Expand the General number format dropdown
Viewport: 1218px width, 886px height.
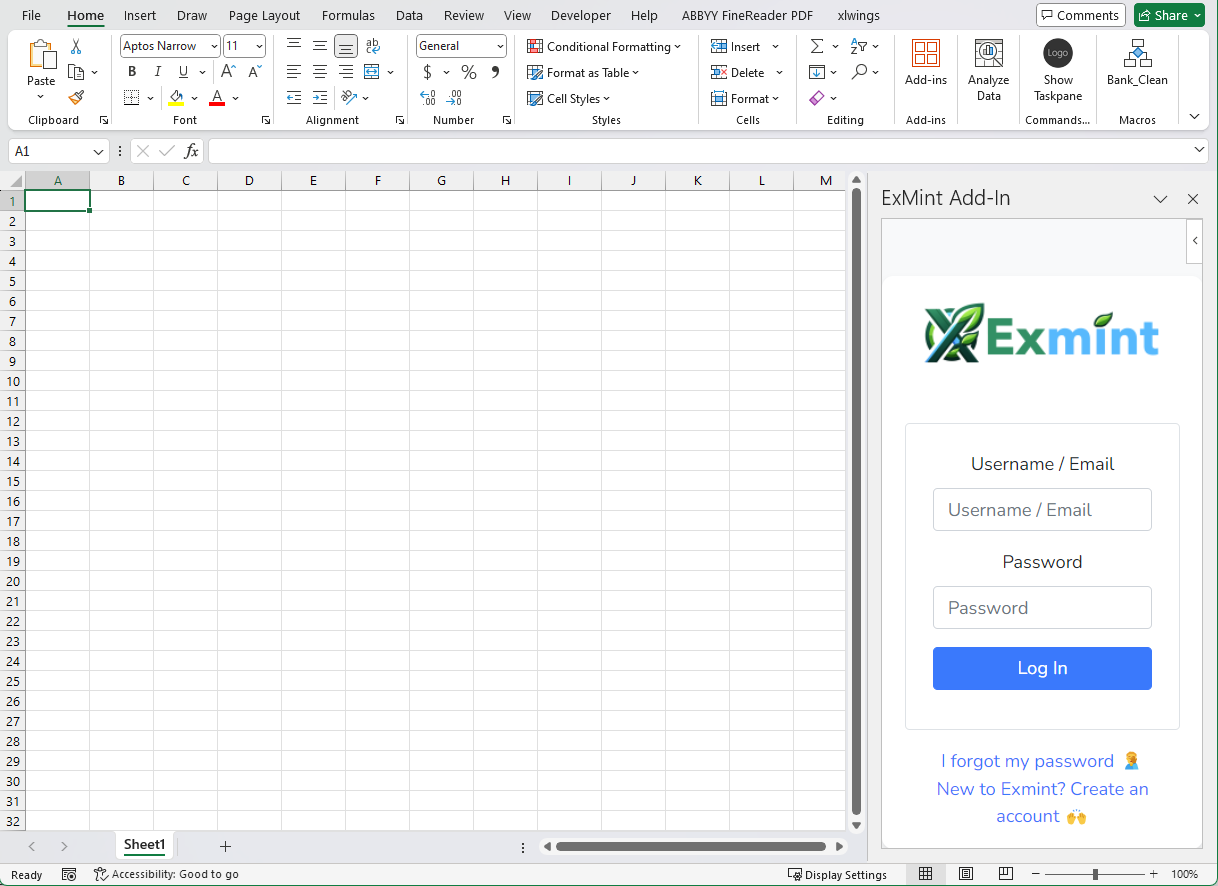(500, 46)
